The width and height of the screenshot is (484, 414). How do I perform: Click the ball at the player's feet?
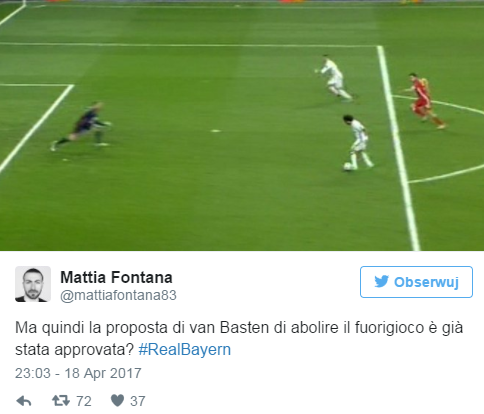point(348,166)
